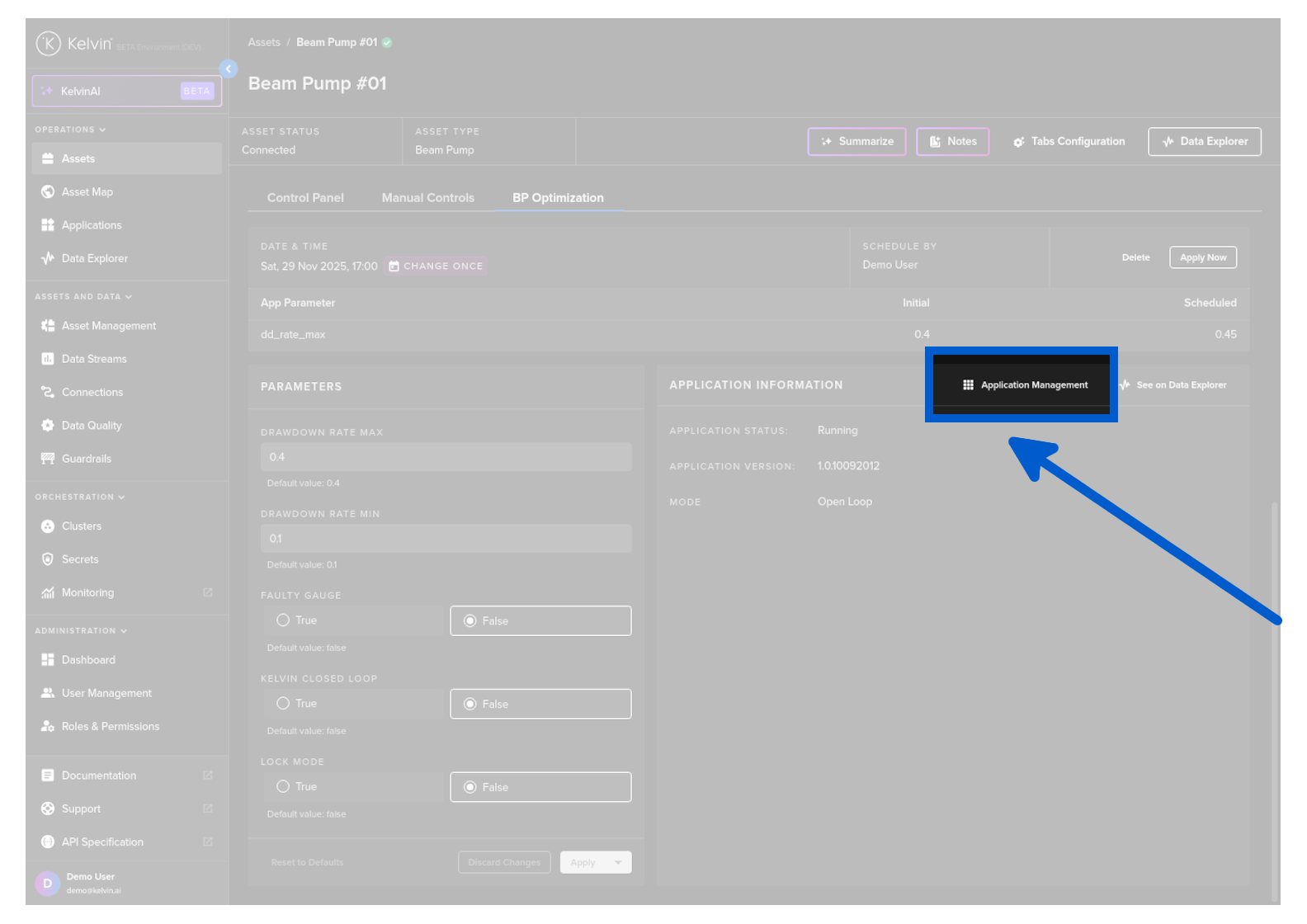This screenshot has width=1307, height=924.
Task: Click the Asset Map globe icon
Action: click(x=48, y=192)
